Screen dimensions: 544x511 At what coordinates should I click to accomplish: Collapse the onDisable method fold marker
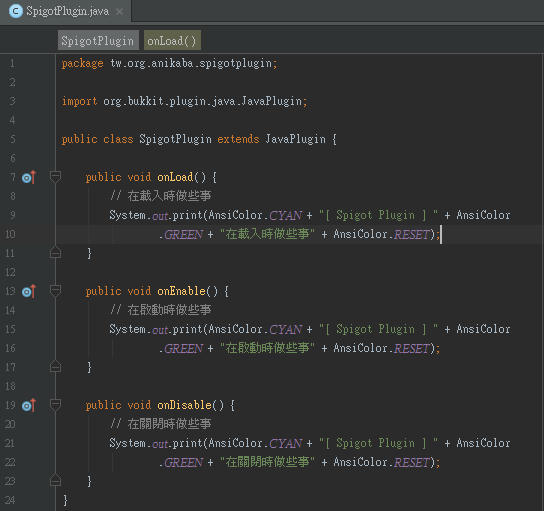pos(55,404)
